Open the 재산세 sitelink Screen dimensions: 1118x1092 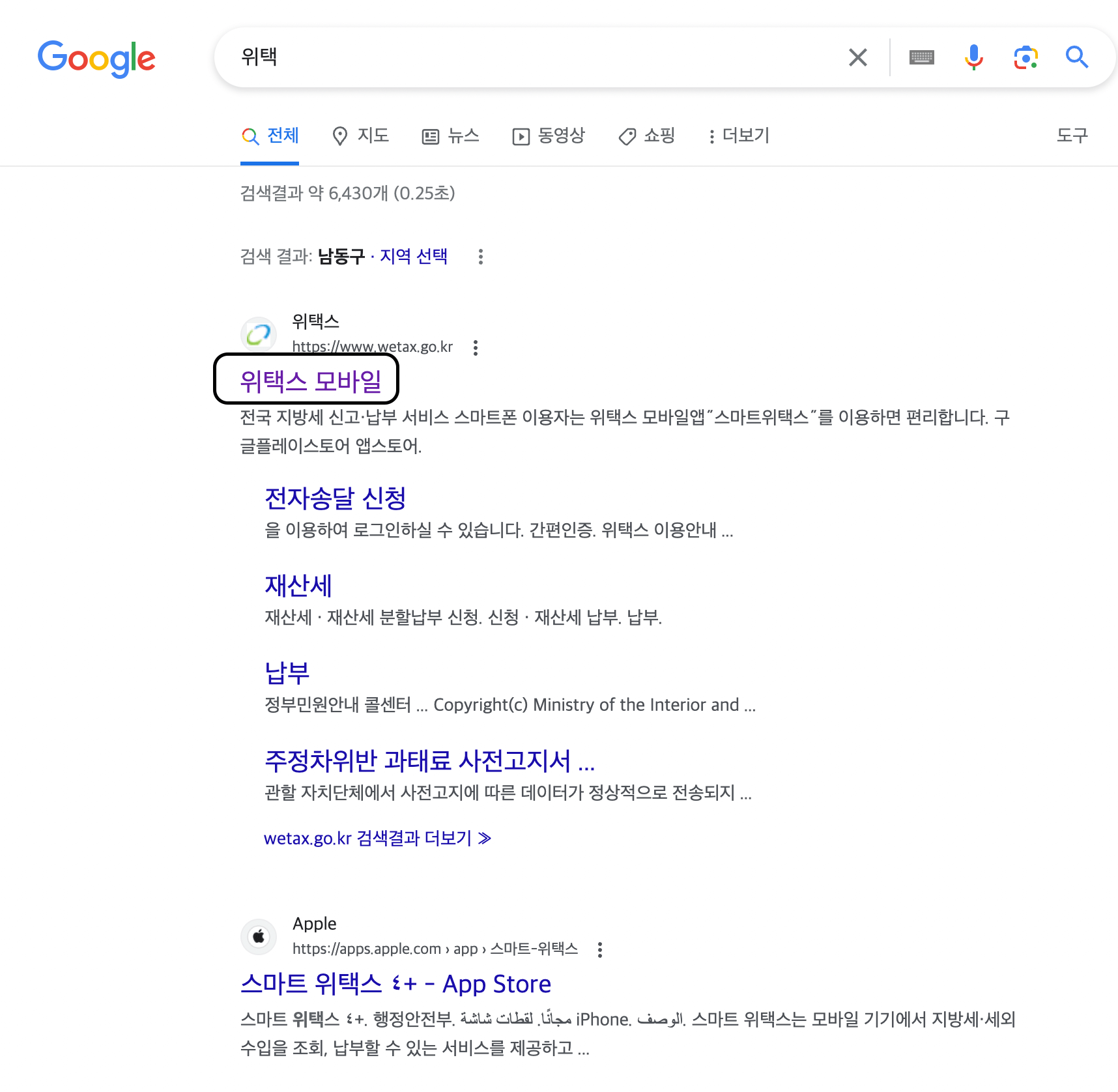pyautogui.click(x=298, y=586)
